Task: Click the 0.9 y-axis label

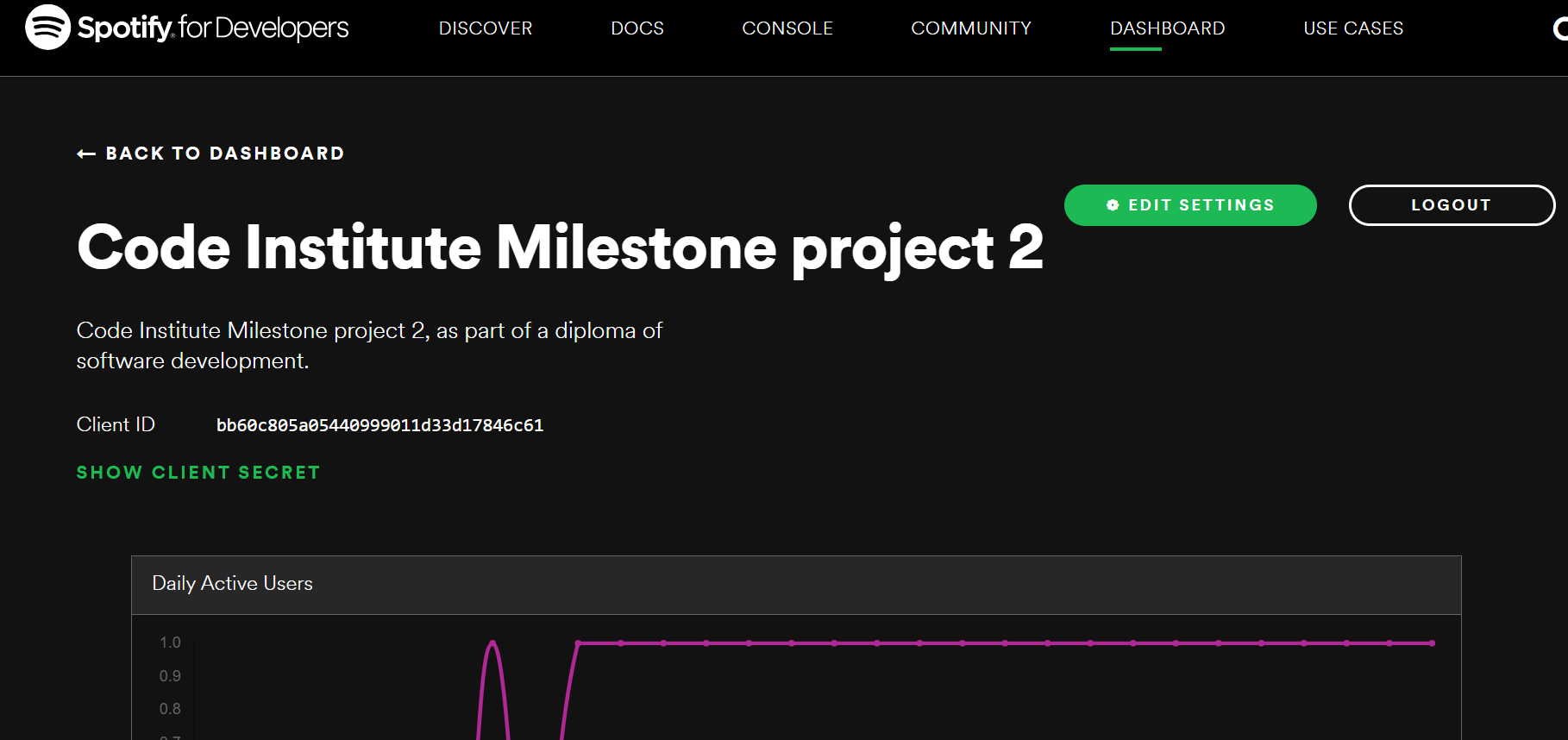Action: (170, 676)
